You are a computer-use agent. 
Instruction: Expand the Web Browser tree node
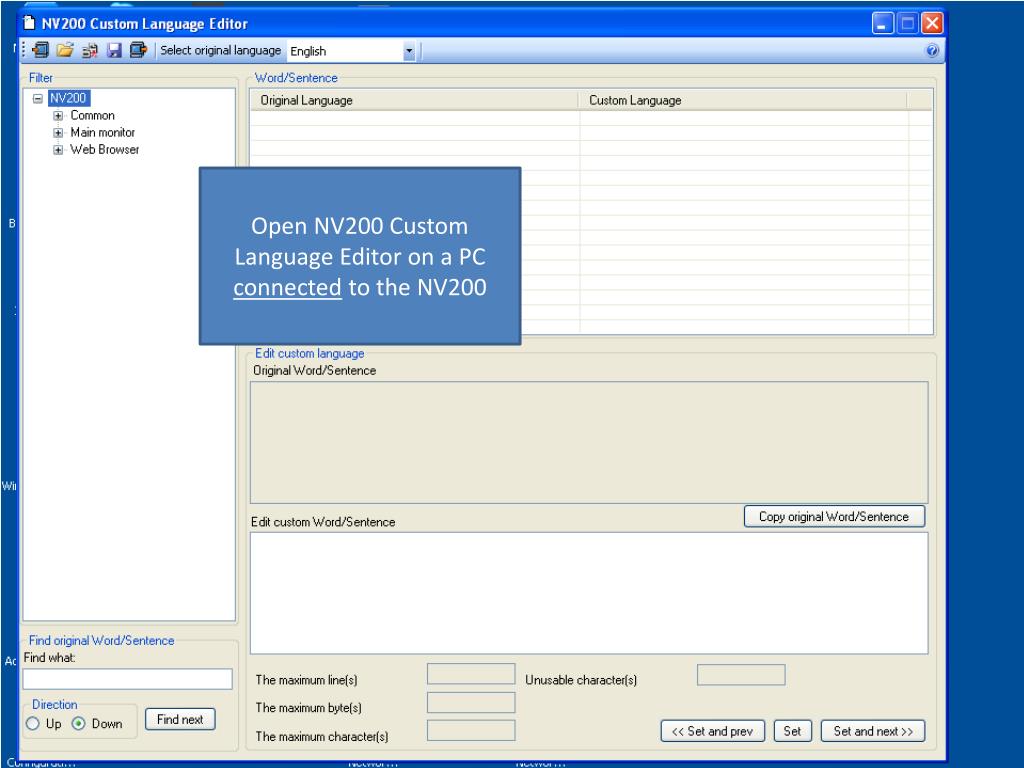(58, 150)
